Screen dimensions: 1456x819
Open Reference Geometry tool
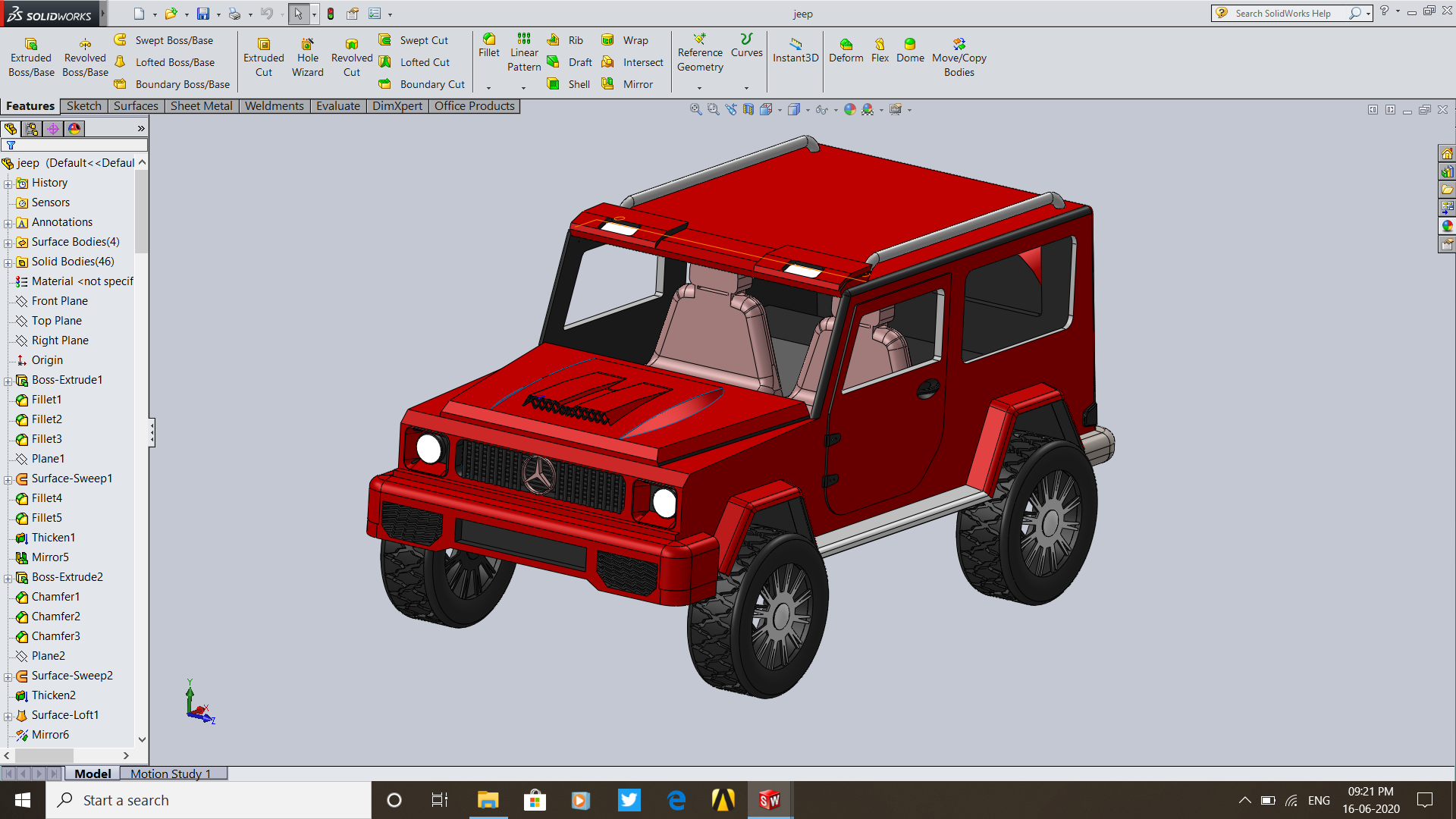(x=700, y=52)
